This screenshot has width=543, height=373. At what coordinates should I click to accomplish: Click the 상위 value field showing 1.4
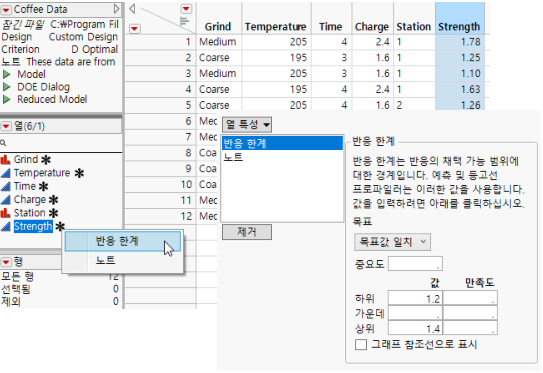click(x=415, y=328)
